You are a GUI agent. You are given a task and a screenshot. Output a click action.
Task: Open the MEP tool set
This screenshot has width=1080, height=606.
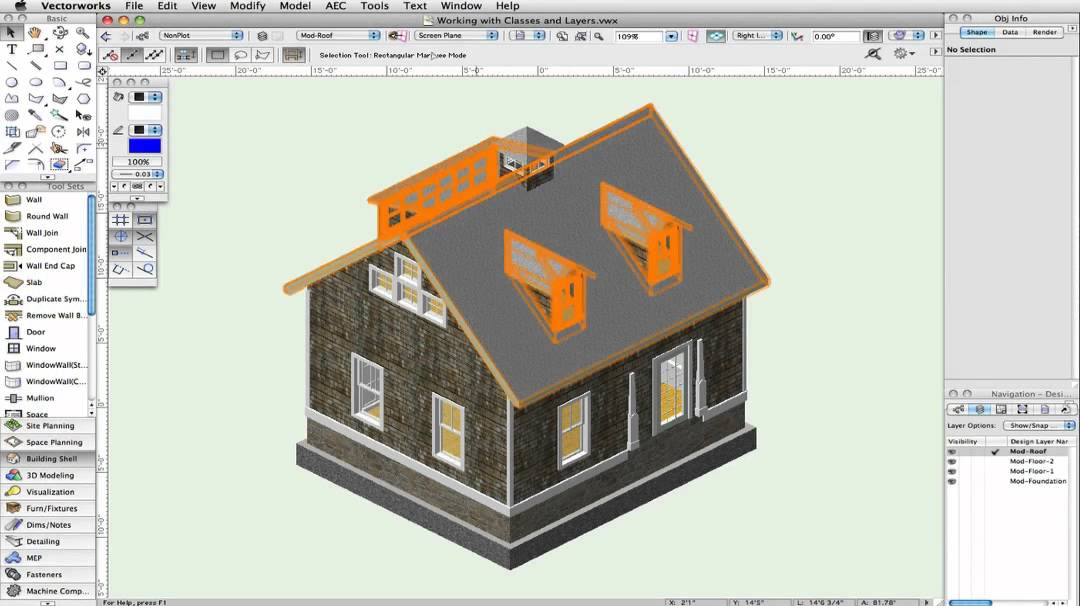pyautogui.click(x=48, y=558)
